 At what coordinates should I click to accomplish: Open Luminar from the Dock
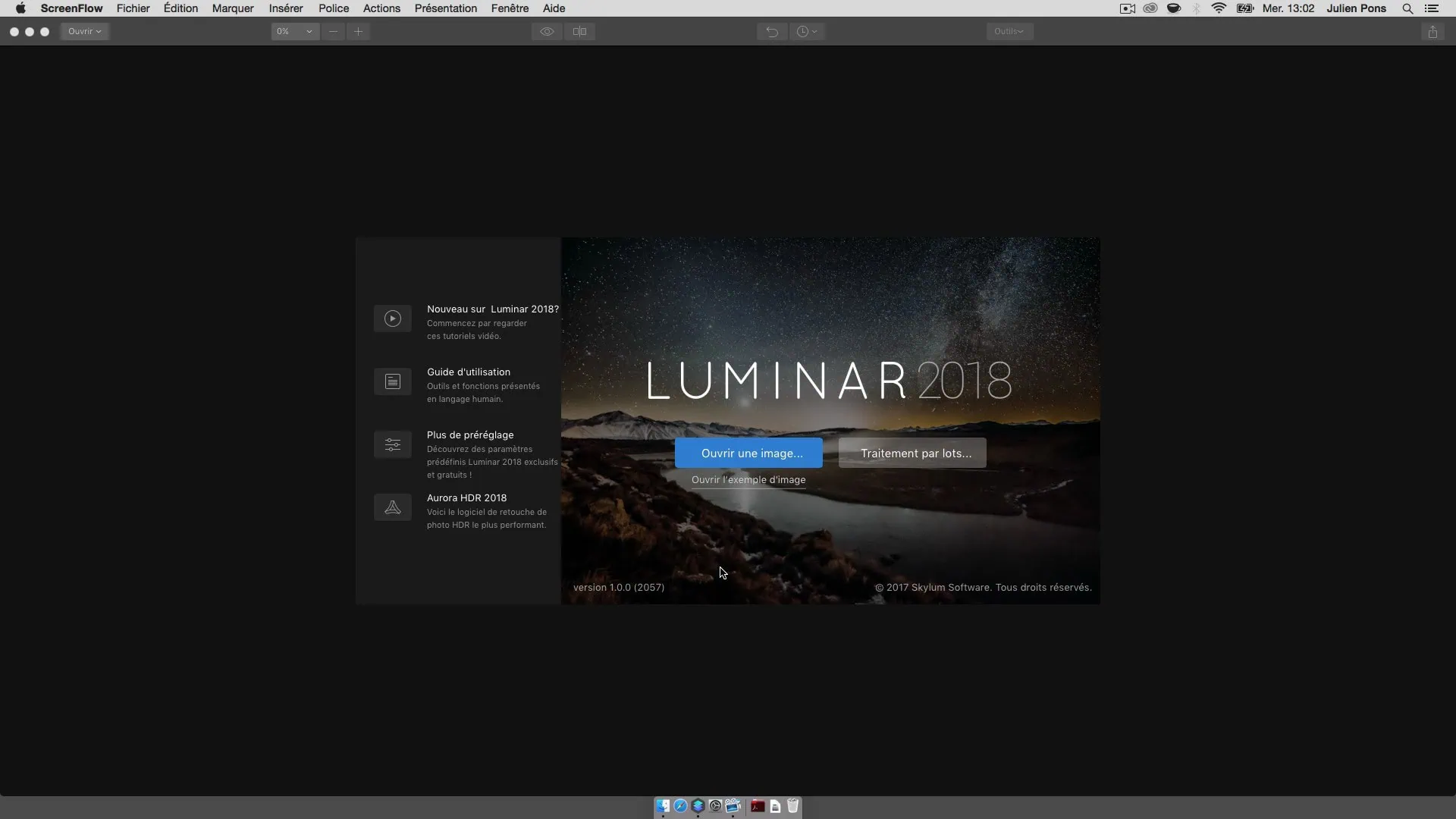pos(698,806)
